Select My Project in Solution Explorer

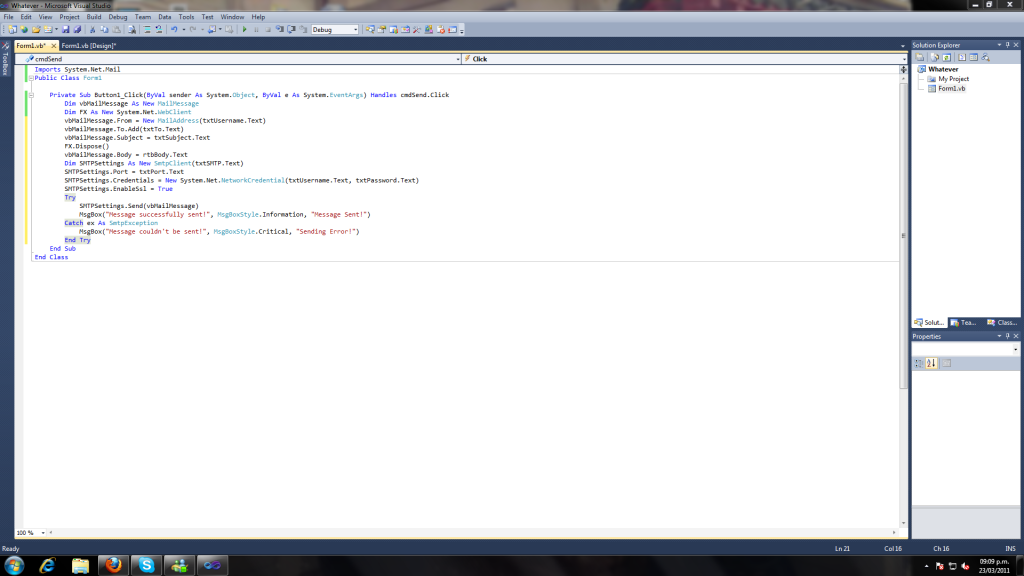click(953, 78)
